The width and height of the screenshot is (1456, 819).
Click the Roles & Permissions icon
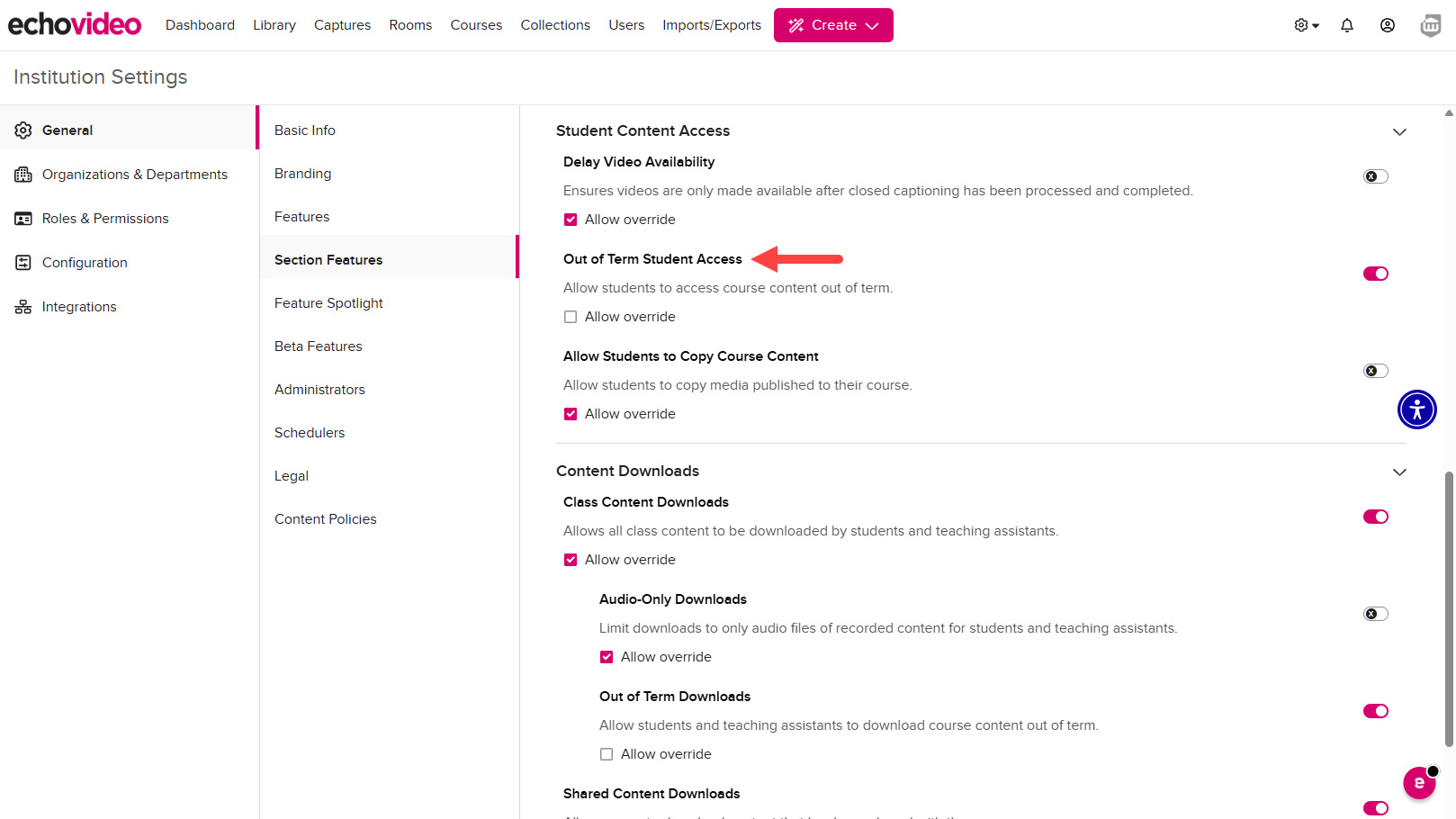[23, 219]
